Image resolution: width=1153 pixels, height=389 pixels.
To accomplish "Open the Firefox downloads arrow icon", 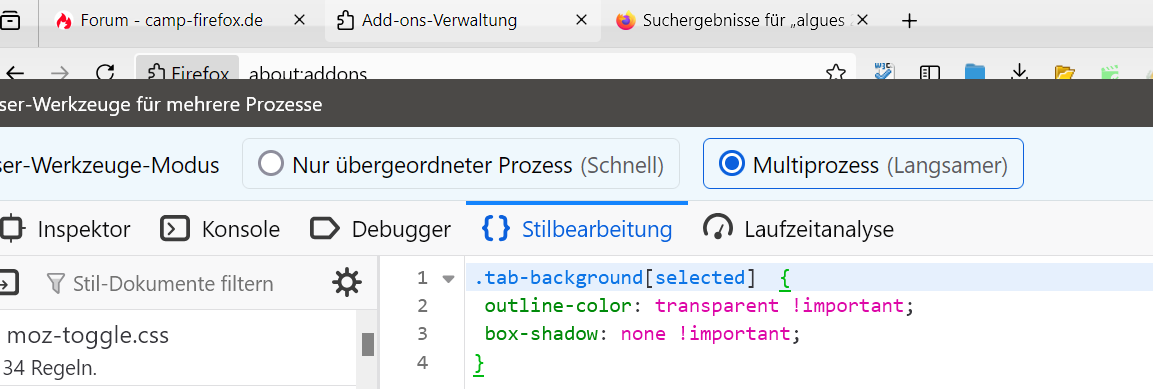I will 1019,72.
